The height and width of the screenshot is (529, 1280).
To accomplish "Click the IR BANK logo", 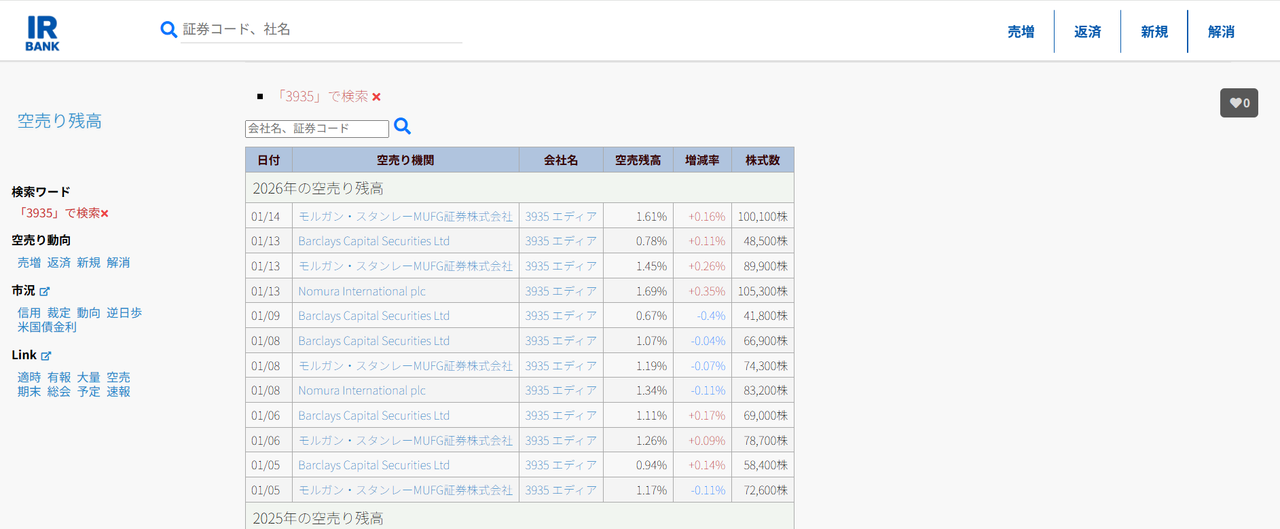I will pyautogui.click(x=42, y=32).
